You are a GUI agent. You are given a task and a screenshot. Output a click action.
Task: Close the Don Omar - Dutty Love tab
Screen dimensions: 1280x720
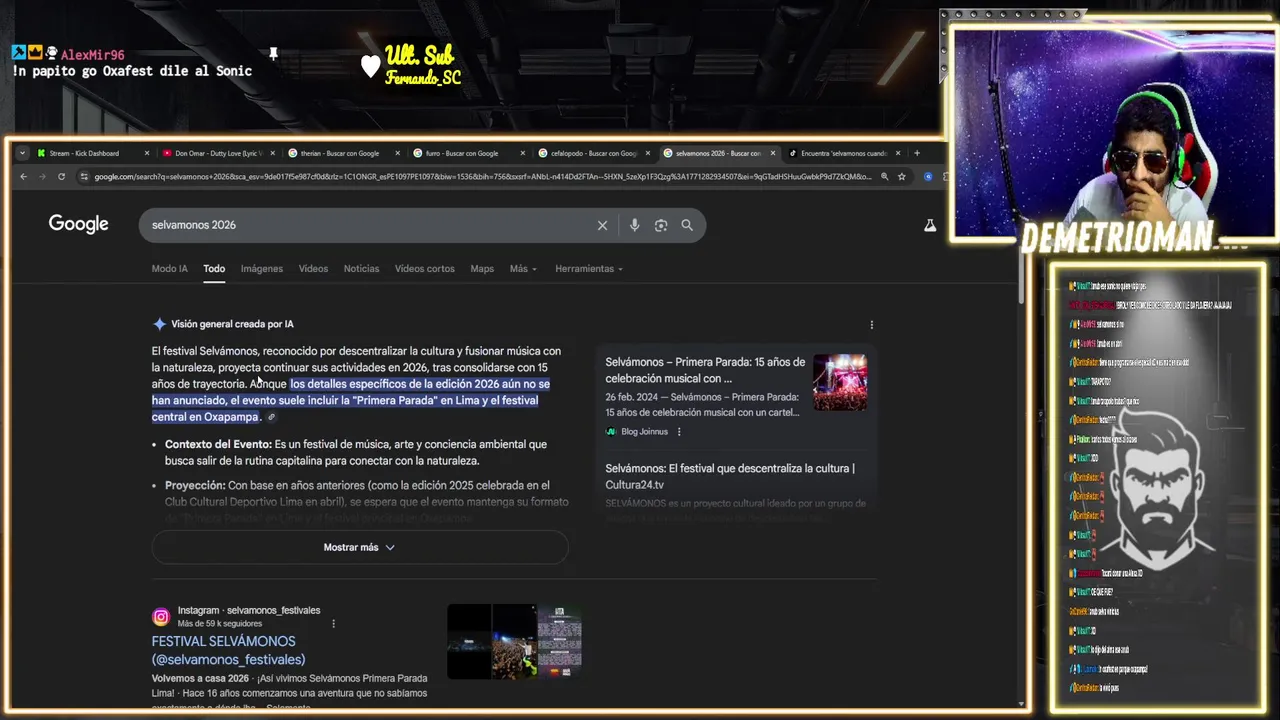[x=272, y=153]
